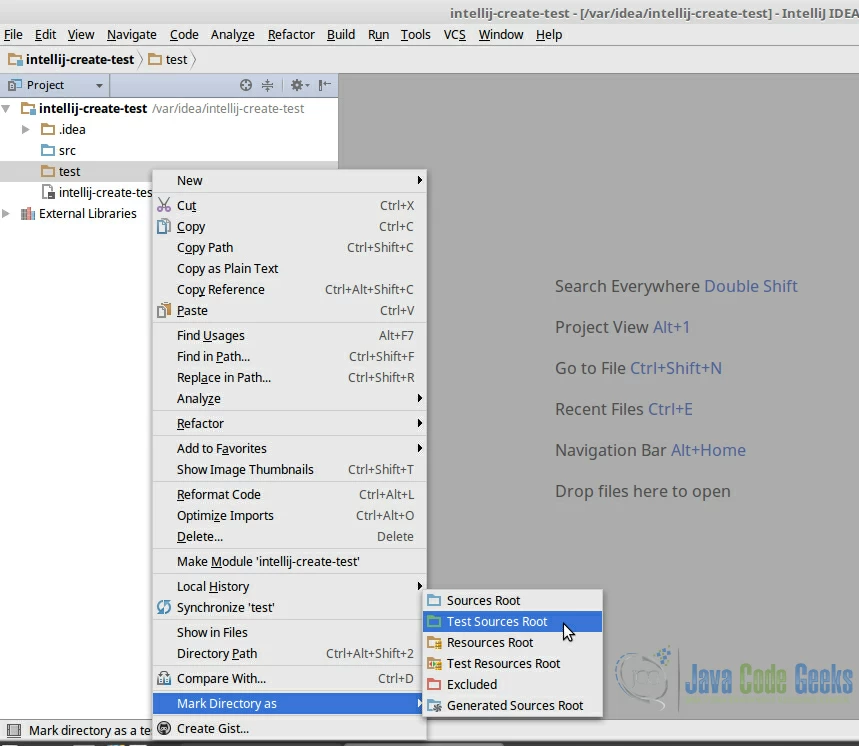Click the project root module folder icon
Screen dimensions: 859x746
(28, 108)
